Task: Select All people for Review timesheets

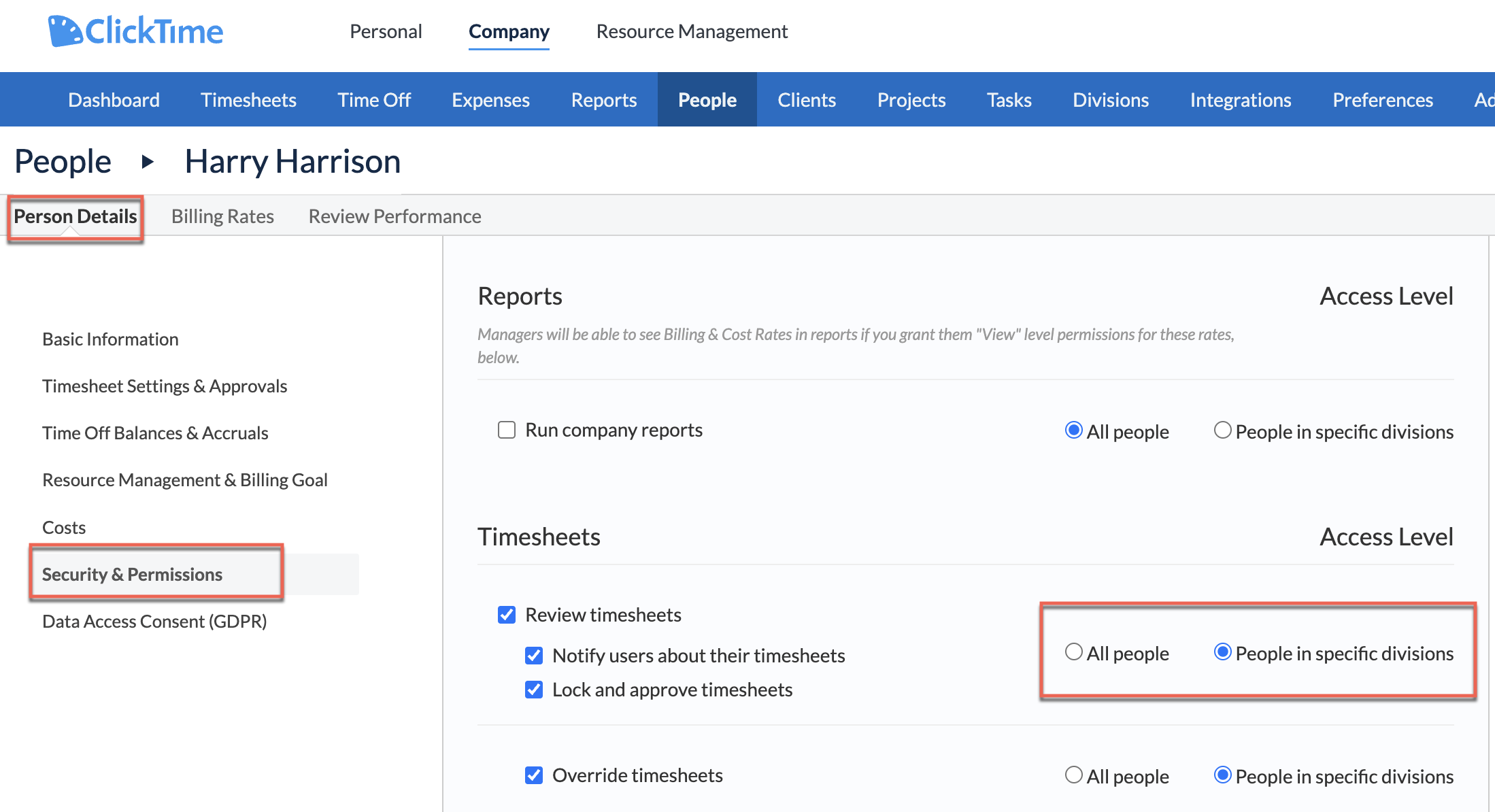Action: 1073,652
